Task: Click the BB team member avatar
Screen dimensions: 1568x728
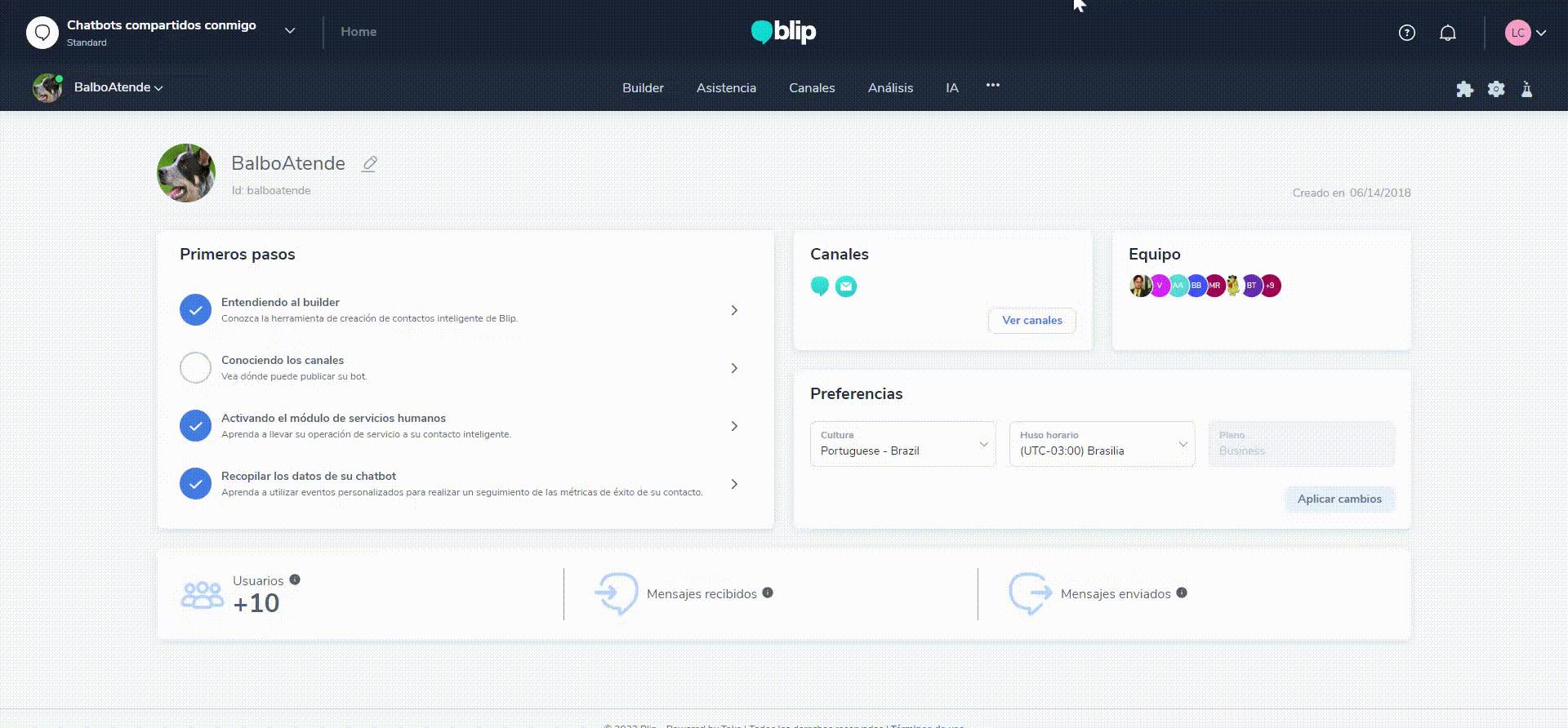Action: point(1196,286)
